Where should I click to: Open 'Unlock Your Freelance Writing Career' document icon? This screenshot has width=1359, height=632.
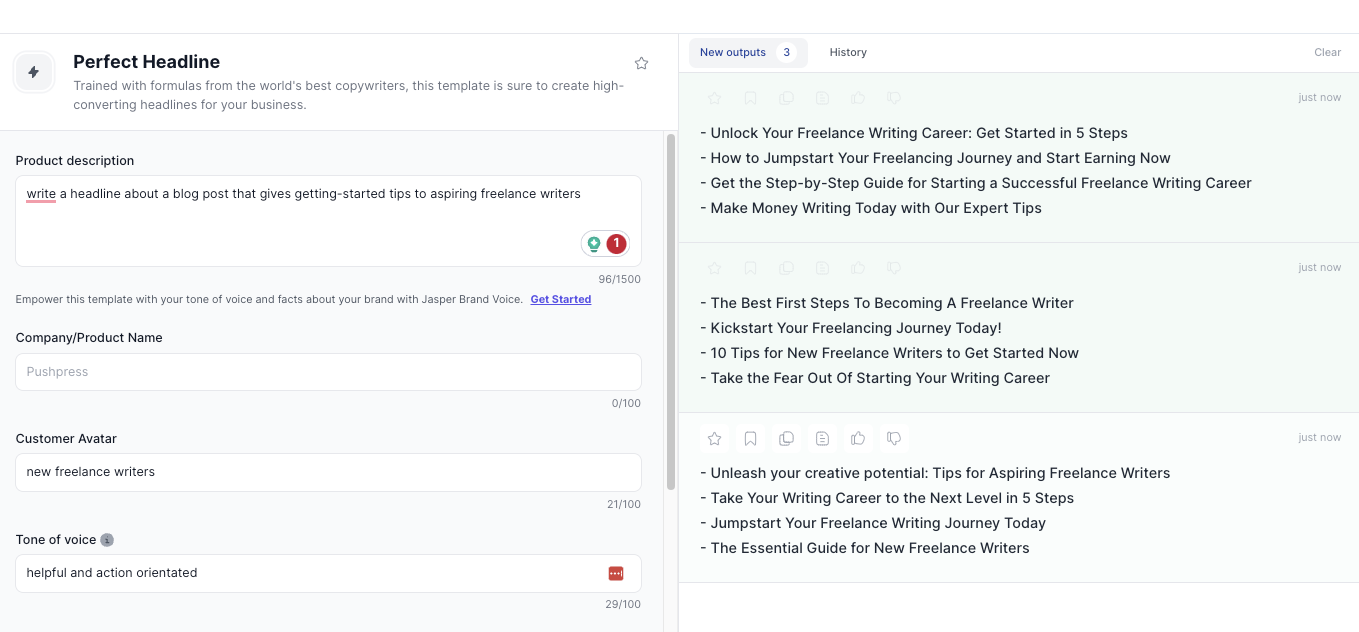coord(822,98)
